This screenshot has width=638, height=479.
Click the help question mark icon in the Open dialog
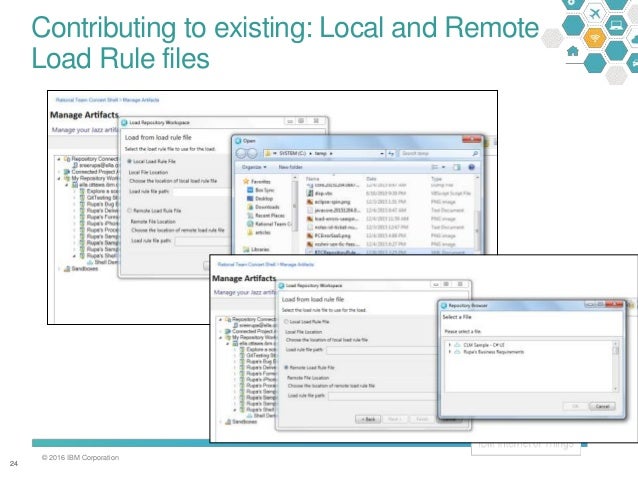(471, 167)
